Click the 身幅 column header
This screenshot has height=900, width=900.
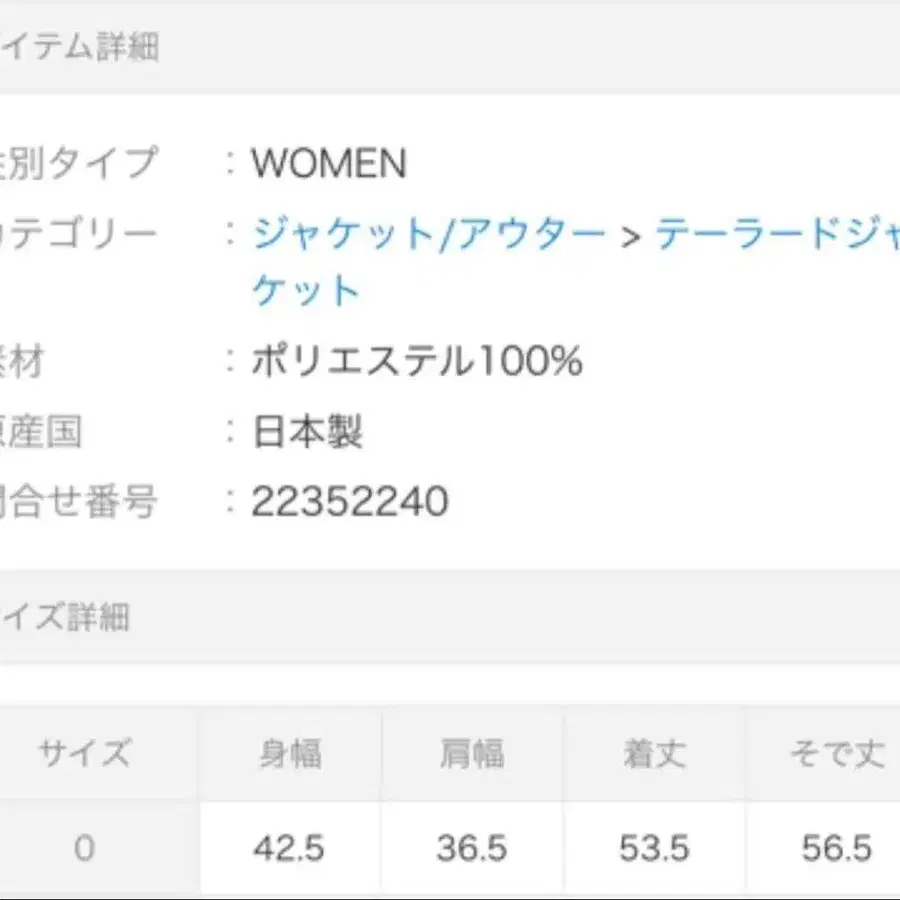[x=289, y=753]
